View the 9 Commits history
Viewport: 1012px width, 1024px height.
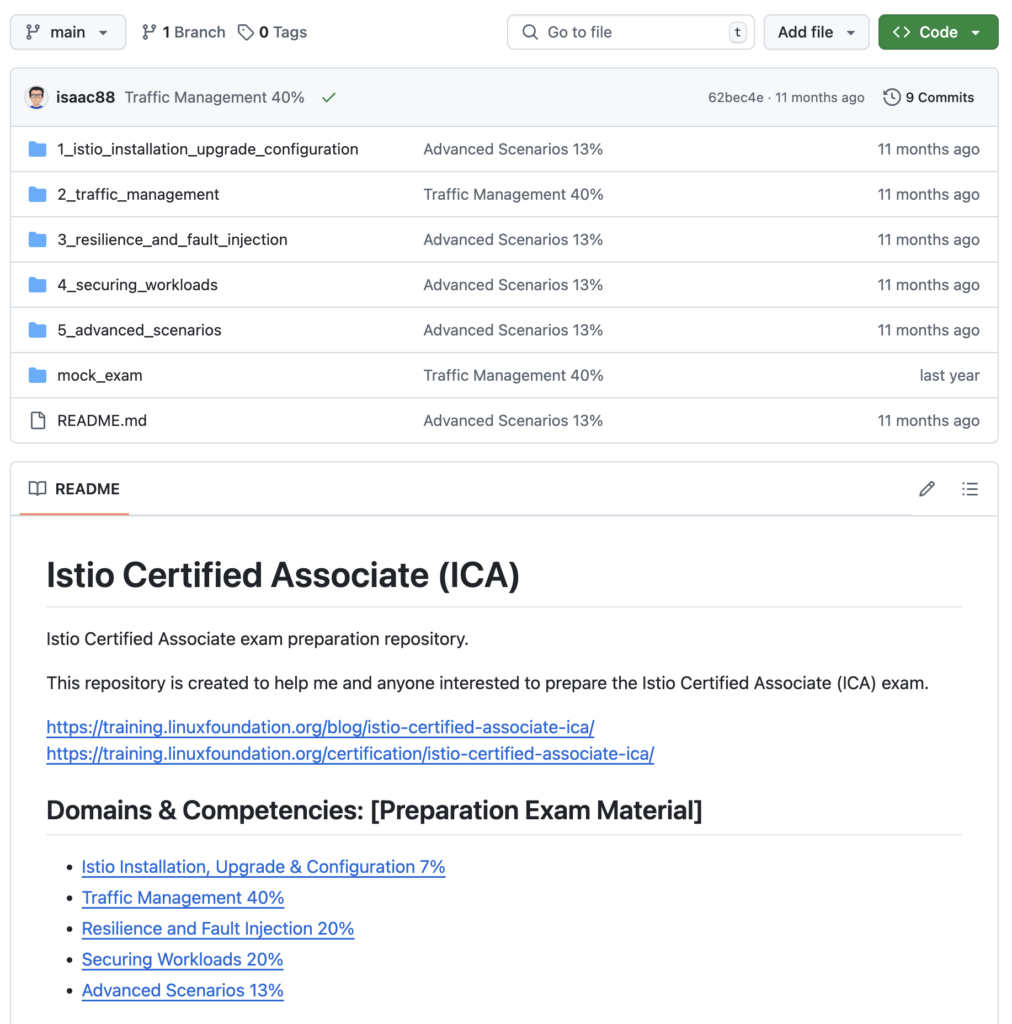(x=928, y=97)
